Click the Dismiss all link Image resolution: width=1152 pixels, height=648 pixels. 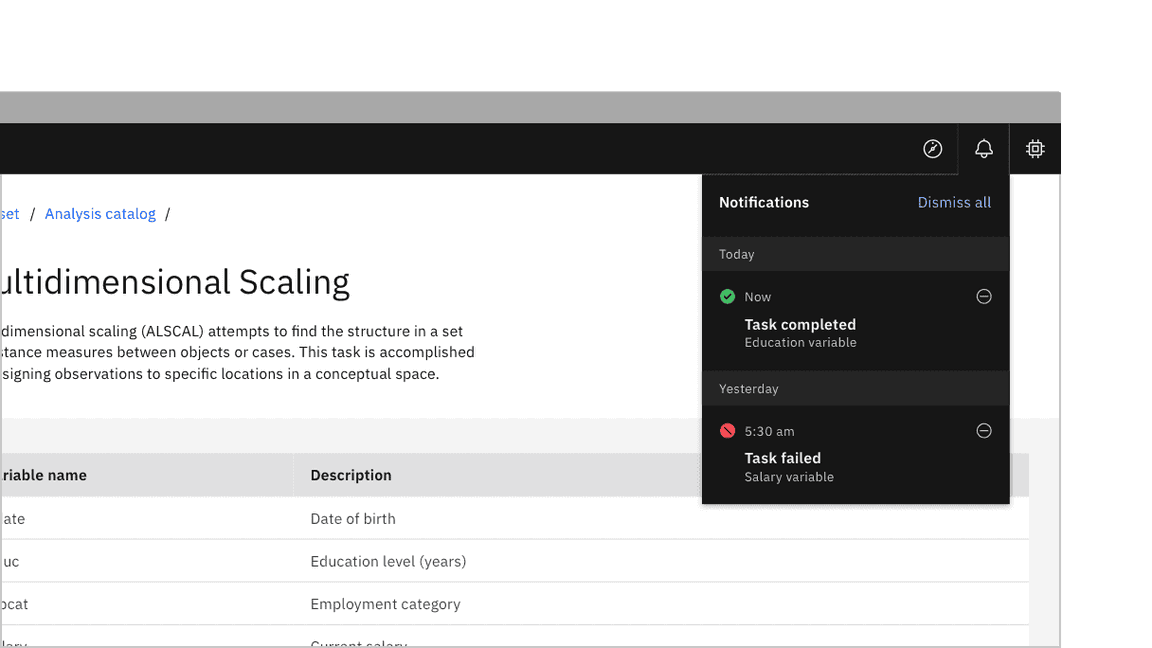tap(954, 203)
